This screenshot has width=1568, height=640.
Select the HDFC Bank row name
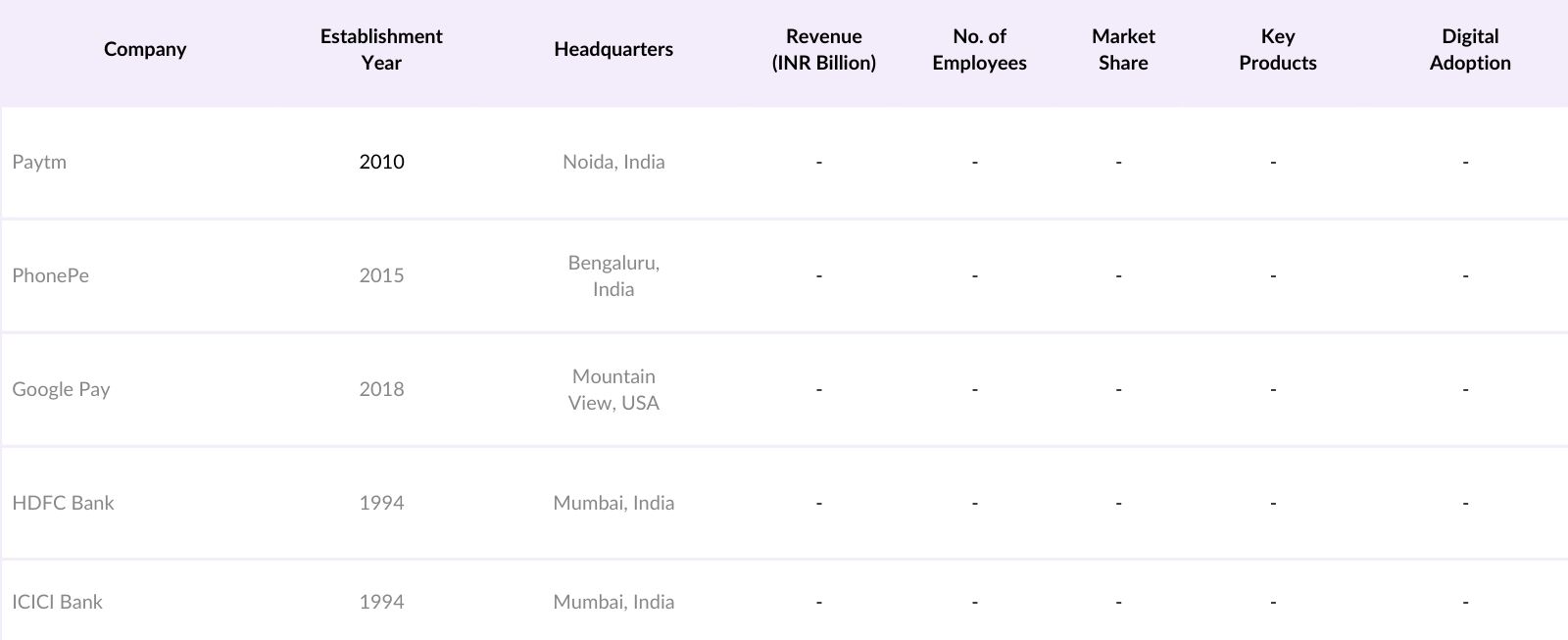pos(63,503)
